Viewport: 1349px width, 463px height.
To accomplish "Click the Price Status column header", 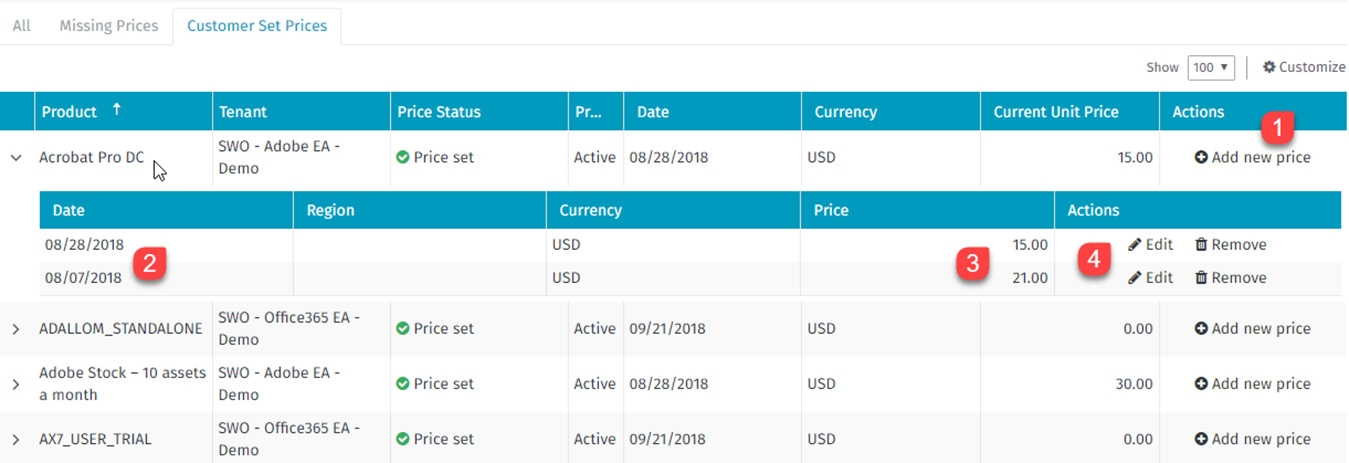I will (438, 112).
